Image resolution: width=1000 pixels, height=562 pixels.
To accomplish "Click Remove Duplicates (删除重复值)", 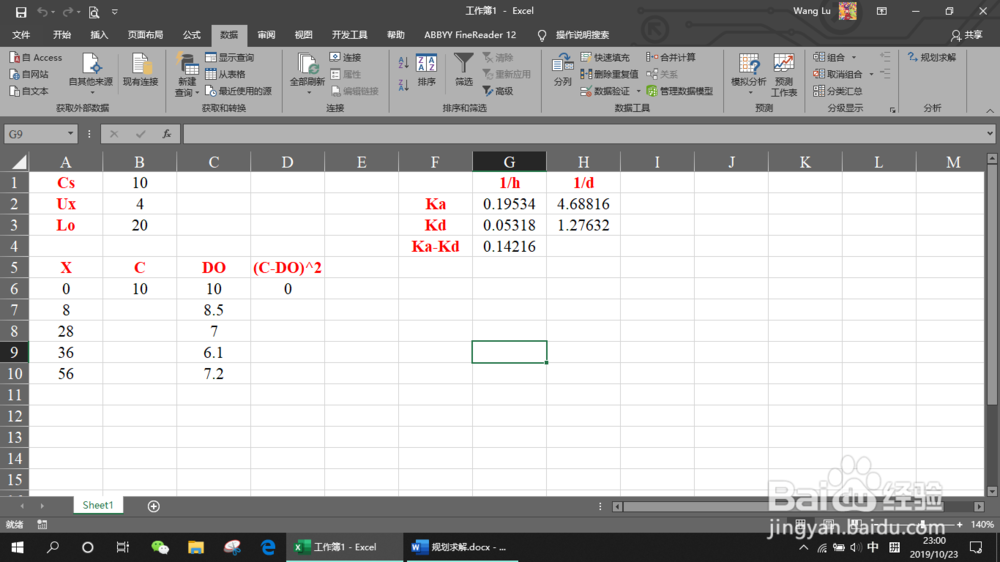I will pyautogui.click(x=609, y=74).
